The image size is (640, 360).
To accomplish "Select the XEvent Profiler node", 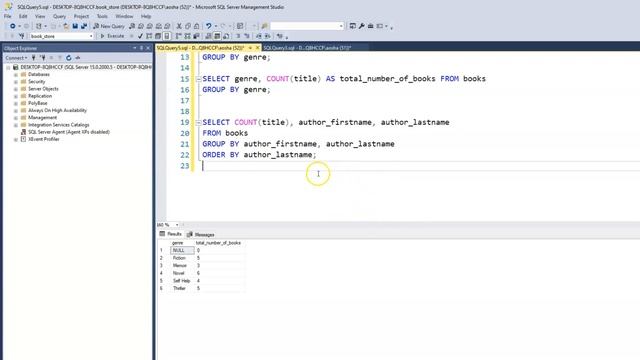I will pos(44,139).
